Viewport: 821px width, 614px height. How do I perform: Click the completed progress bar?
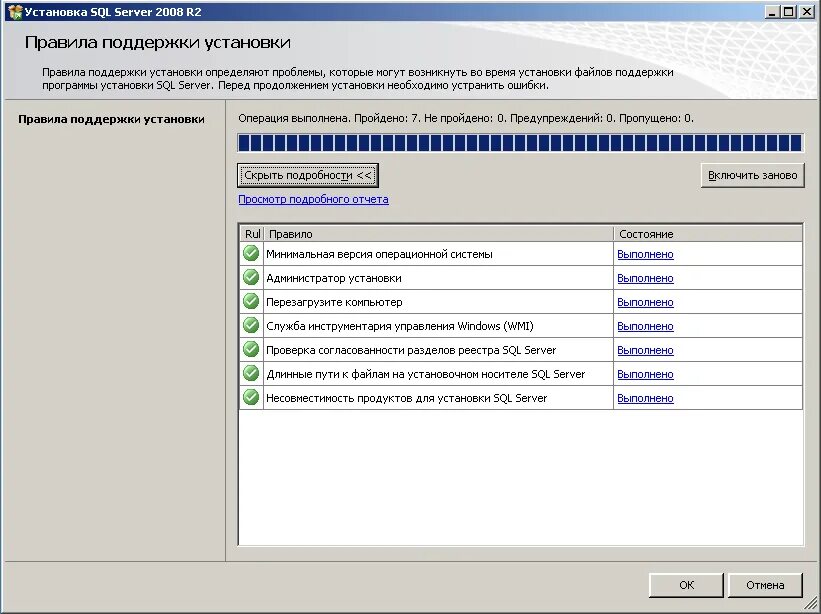click(x=520, y=143)
